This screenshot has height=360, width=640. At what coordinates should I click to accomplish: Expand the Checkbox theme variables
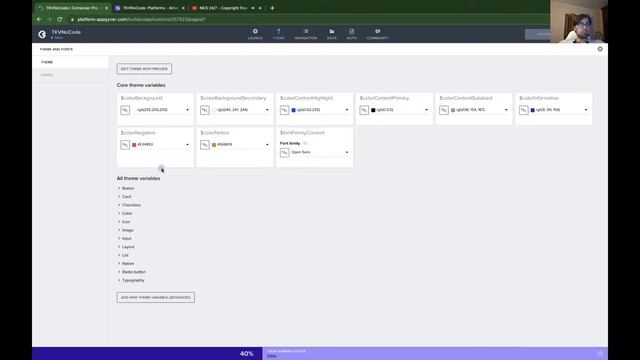129,205
